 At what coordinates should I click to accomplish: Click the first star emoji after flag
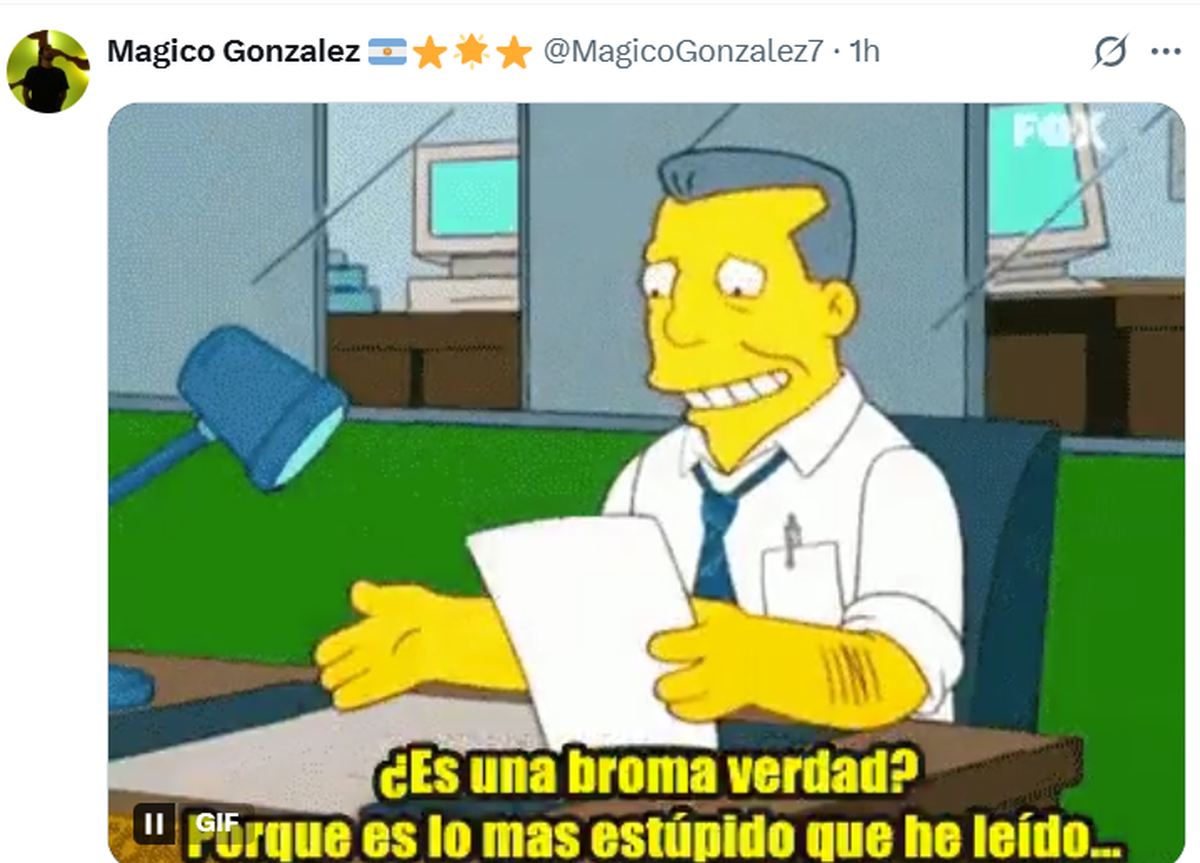tap(429, 51)
